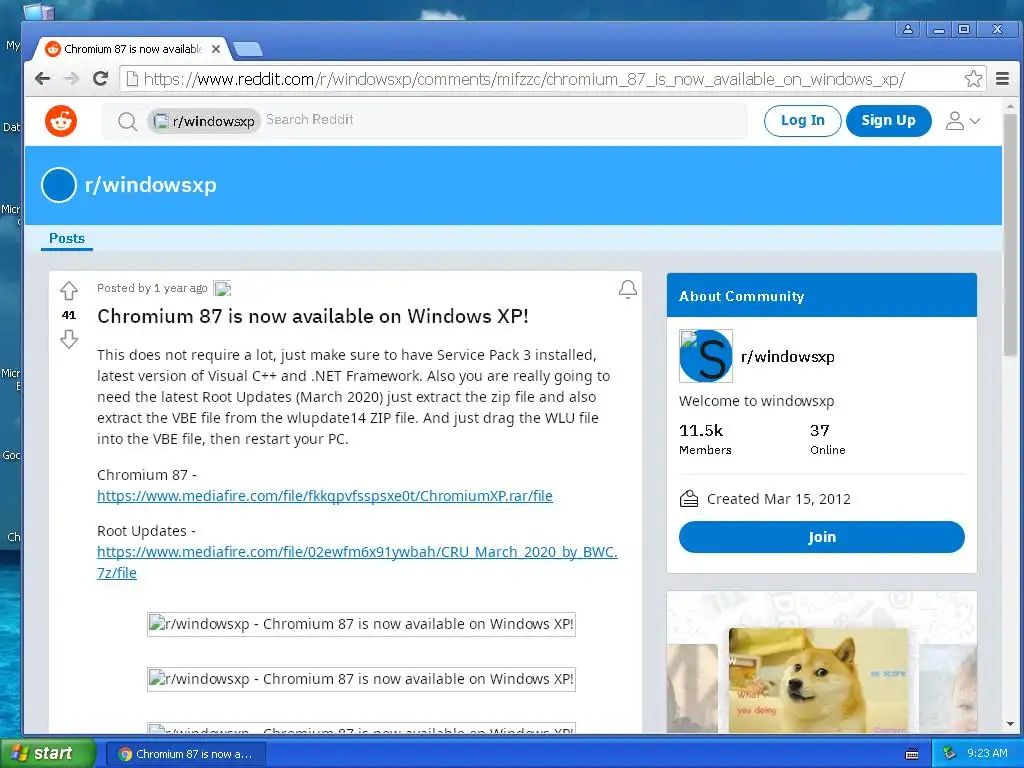Click the taskbar clock 9:23 AM
This screenshot has height=768, width=1024.
tap(987, 753)
